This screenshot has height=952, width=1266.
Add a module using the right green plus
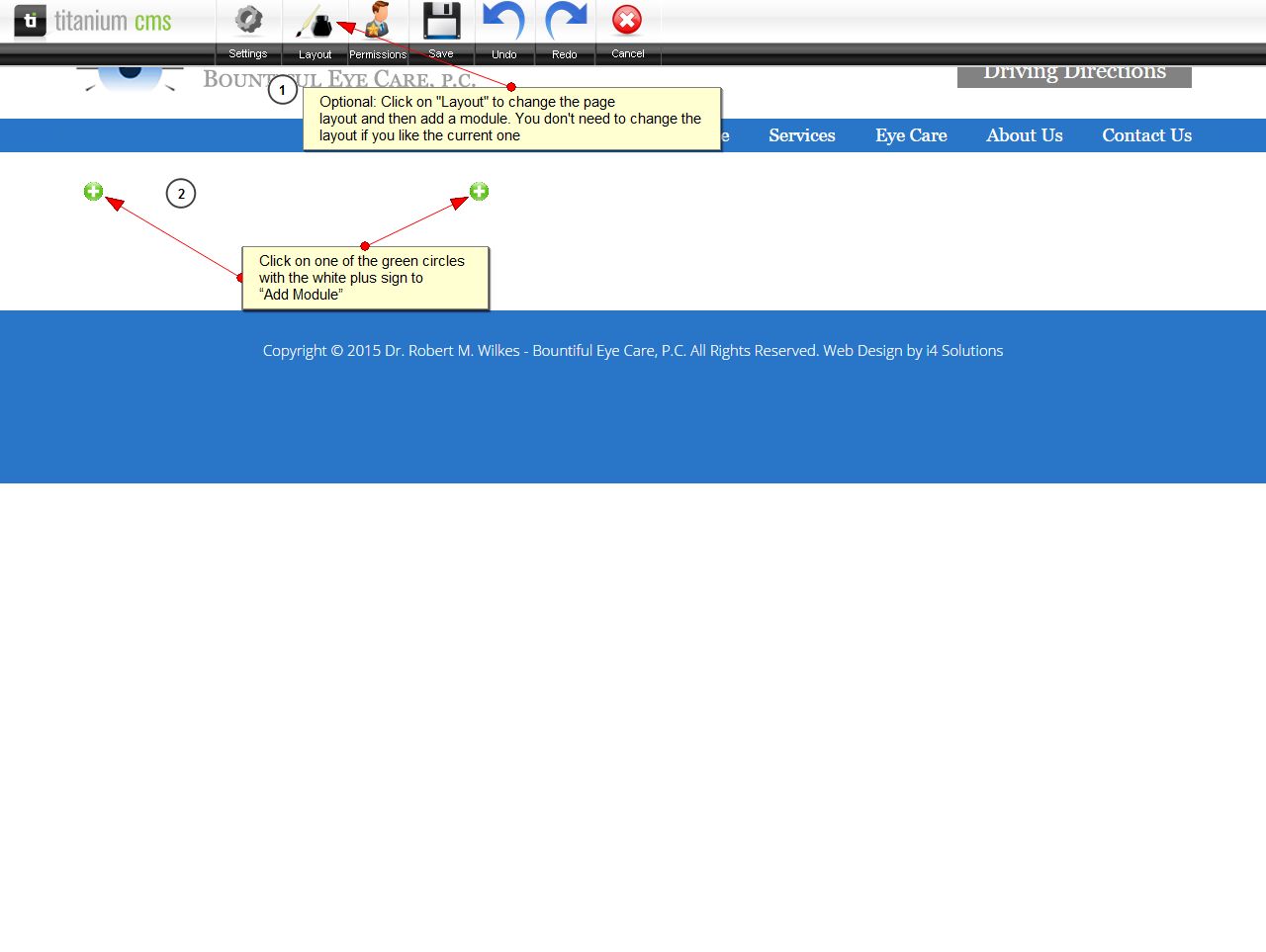tap(479, 192)
